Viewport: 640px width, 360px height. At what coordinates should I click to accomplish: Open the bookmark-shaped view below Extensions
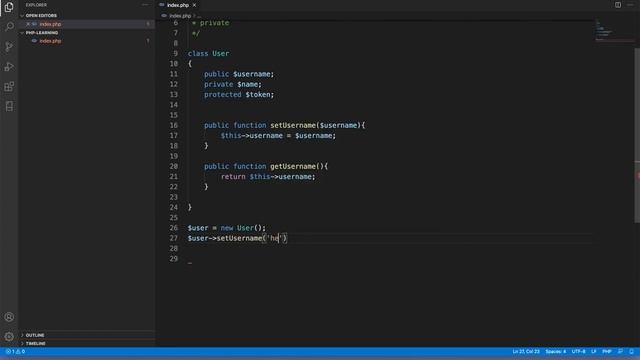[9, 107]
